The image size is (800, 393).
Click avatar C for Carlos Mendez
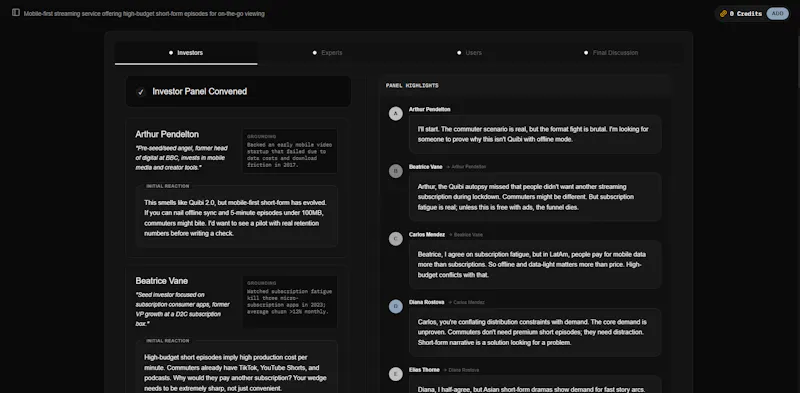396,239
